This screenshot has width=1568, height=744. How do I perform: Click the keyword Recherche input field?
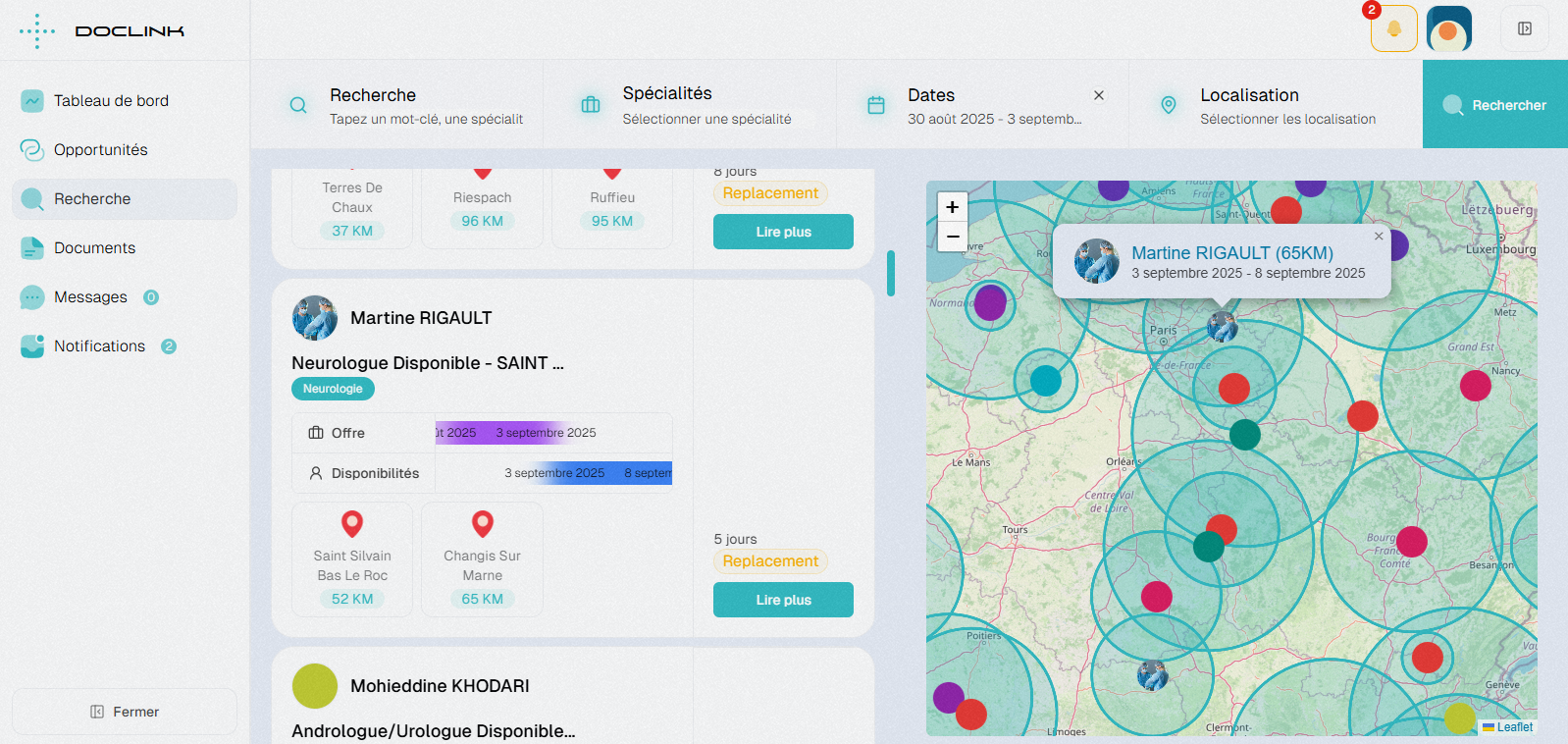(426, 119)
